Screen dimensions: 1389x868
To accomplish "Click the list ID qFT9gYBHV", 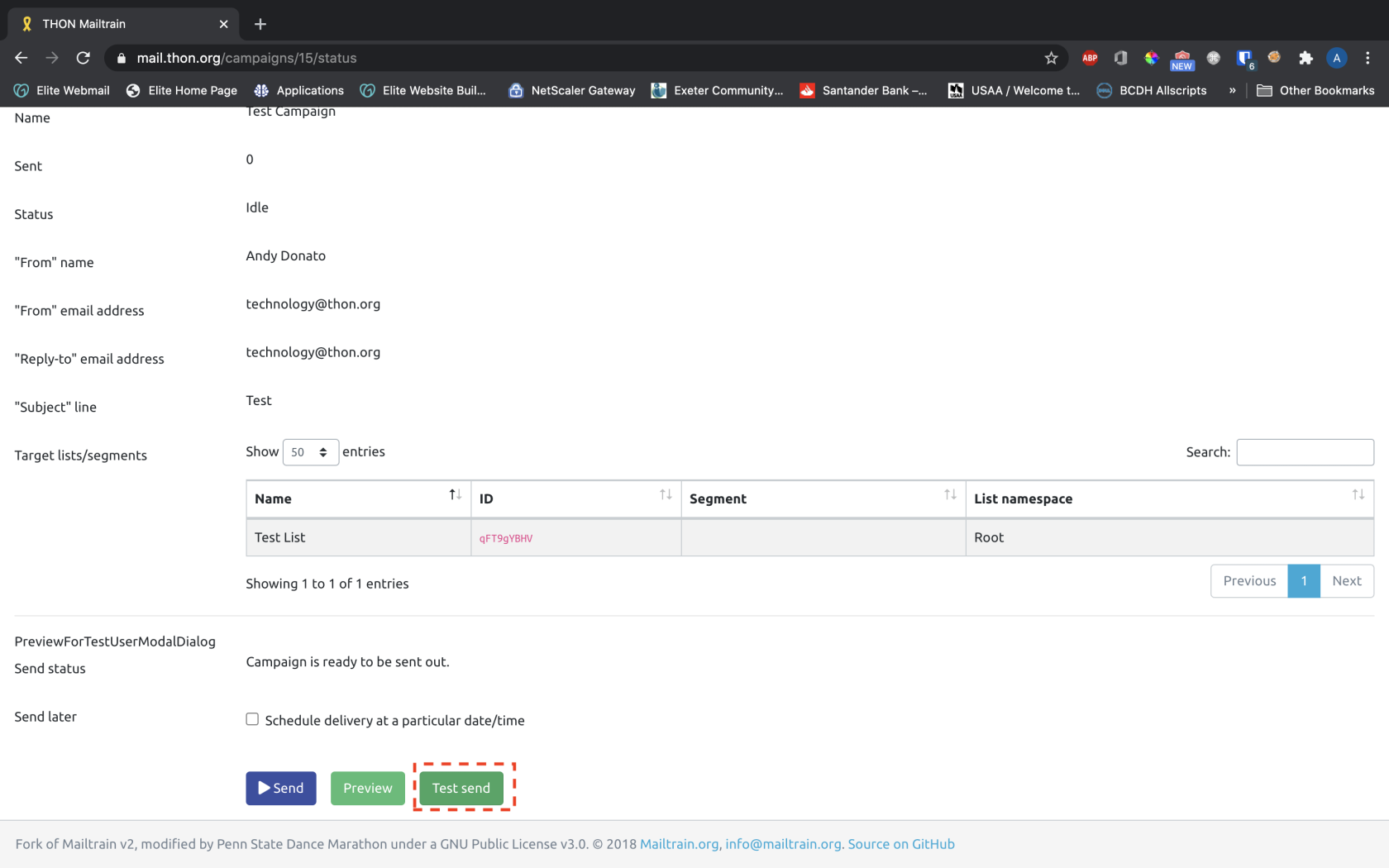I will (x=506, y=538).
